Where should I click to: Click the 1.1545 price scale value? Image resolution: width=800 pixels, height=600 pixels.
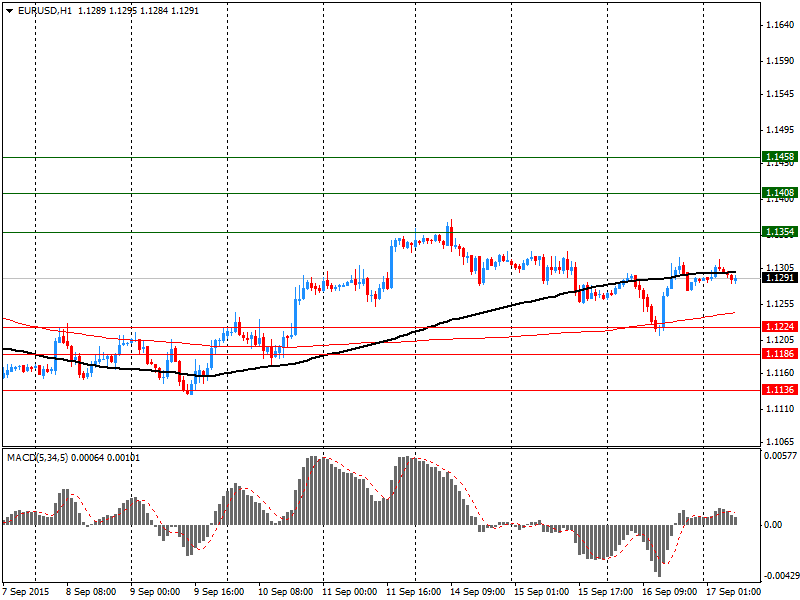781,94
